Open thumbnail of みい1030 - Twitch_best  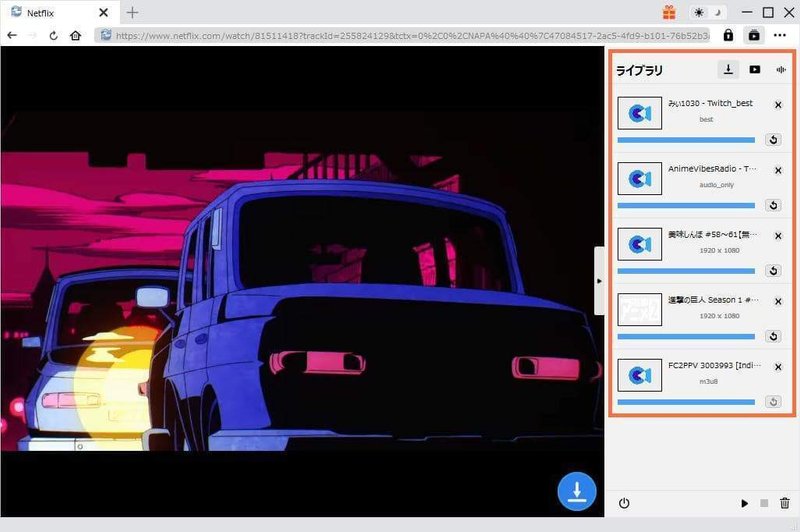coord(639,113)
